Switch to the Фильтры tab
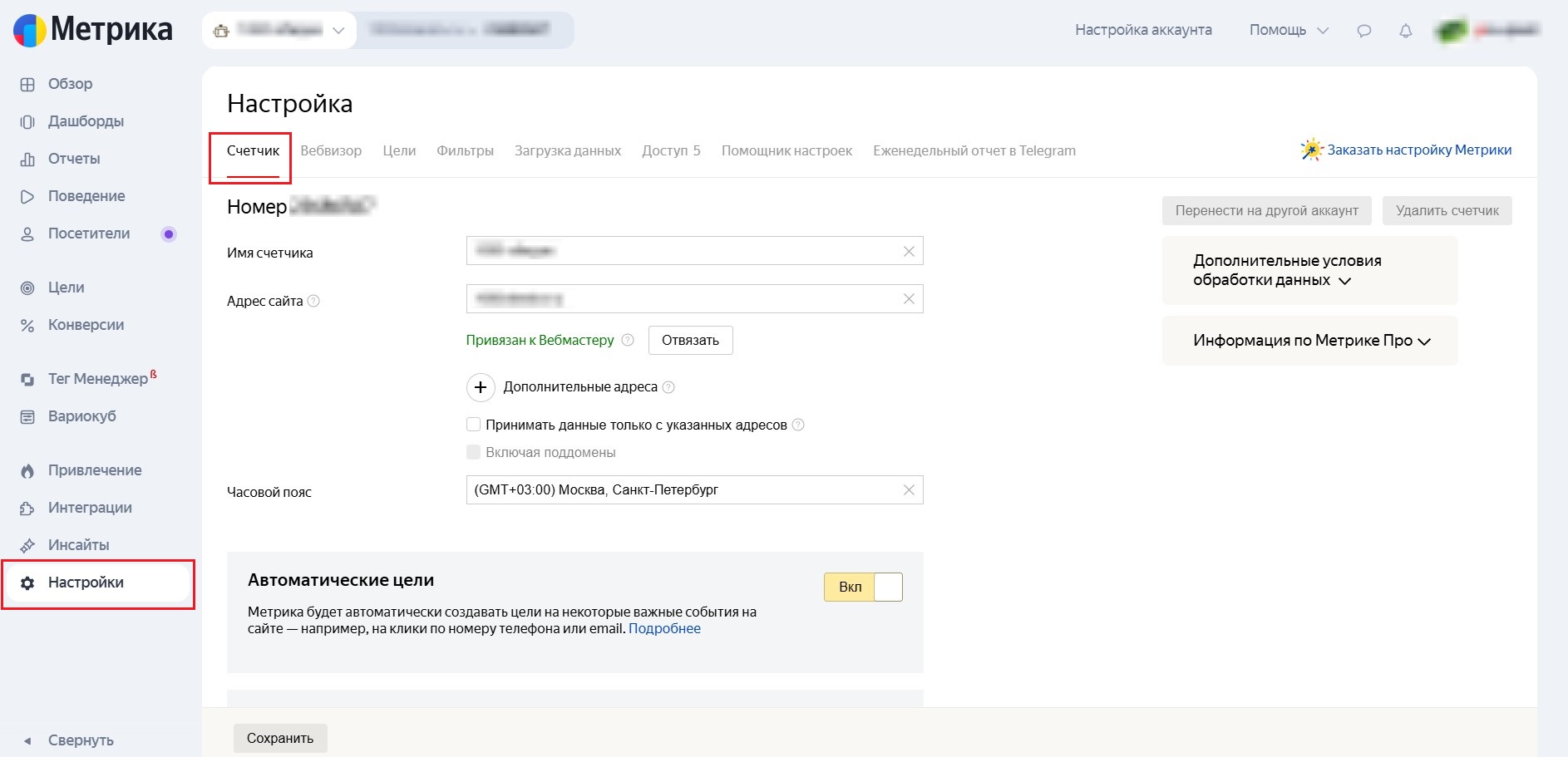This screenshot has width=1568, height=757. [465, 150]
